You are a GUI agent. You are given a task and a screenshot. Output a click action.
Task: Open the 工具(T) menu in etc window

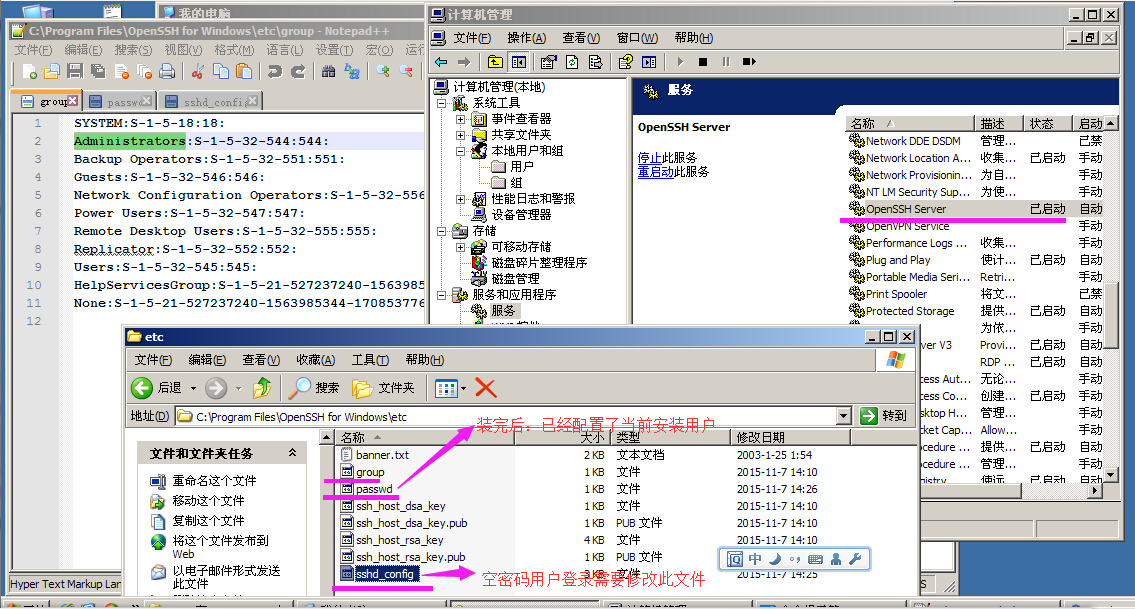(371, 360)
